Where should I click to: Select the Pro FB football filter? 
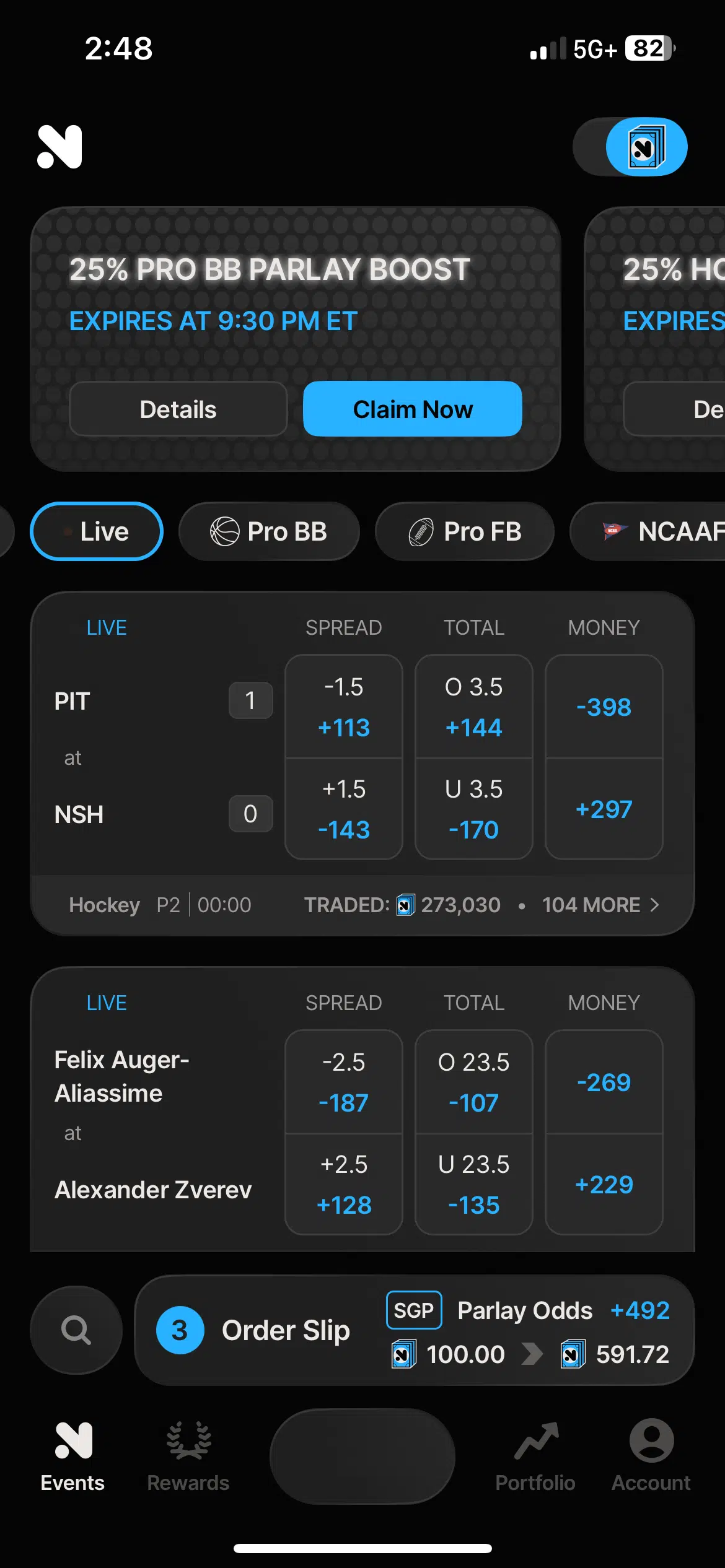pyautogui.click(x=465, y=531)
